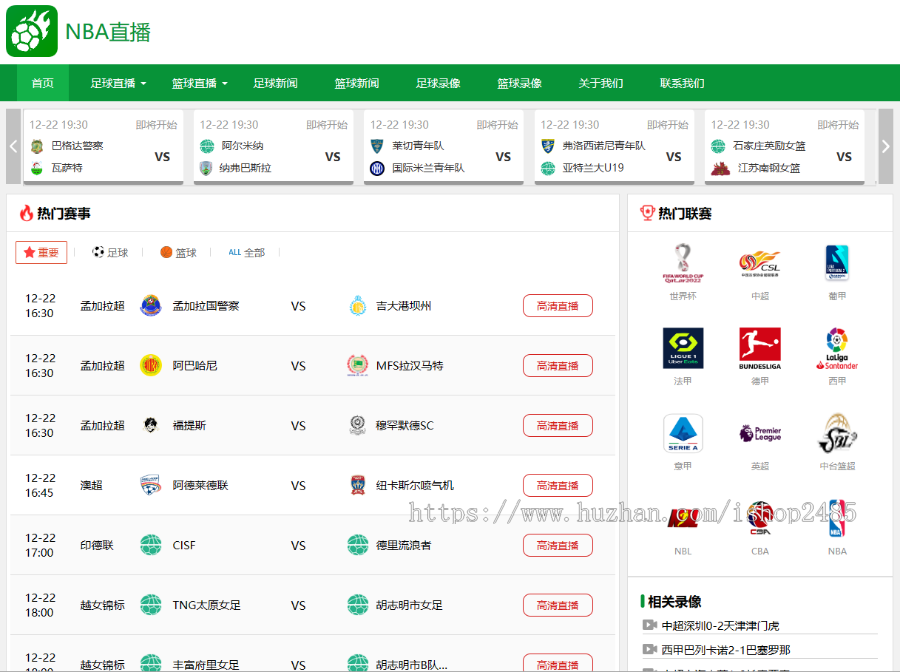Screen dimensions: 900x672
Task: Click the 穆罕默德SC team badge
Action: point(358,425)
